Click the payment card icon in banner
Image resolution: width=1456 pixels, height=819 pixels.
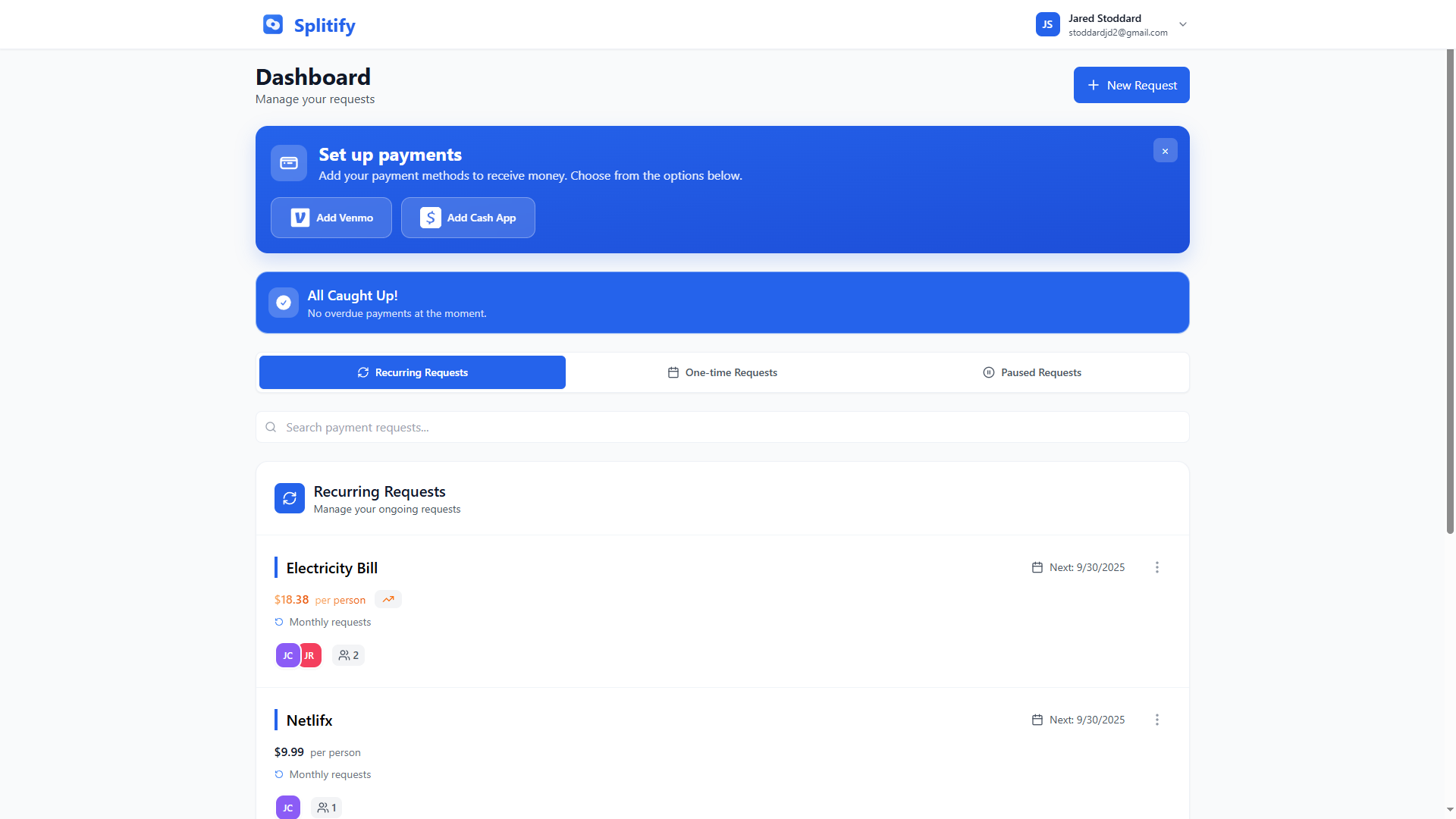[x=289, y=163]
